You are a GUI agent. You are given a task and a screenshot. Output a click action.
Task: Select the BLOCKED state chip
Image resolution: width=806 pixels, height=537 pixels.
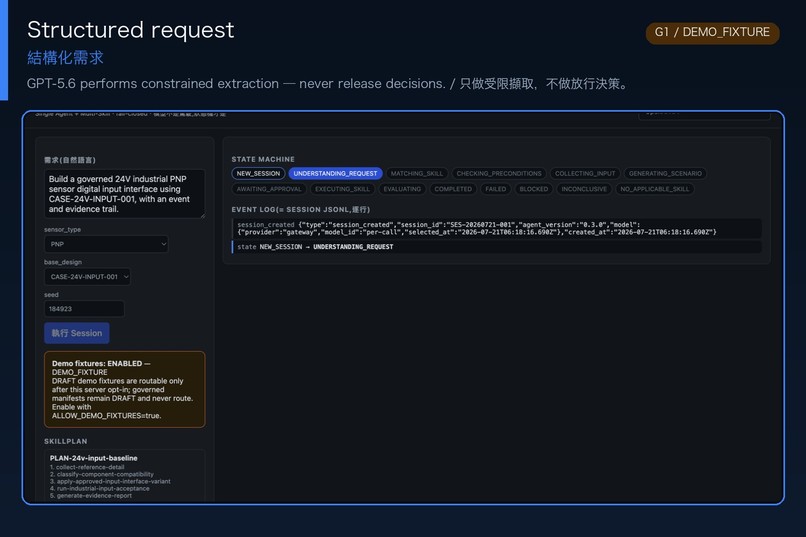[x=534, y=189]
